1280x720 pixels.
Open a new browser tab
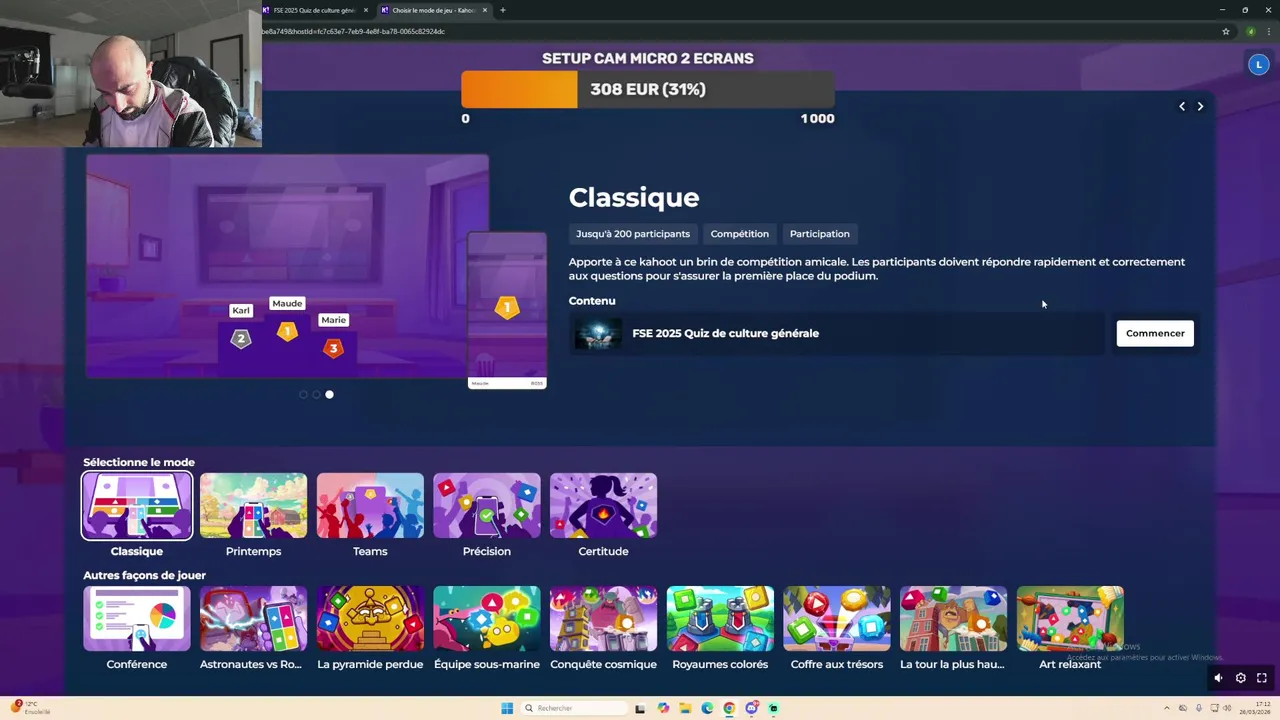coord(503,10)
